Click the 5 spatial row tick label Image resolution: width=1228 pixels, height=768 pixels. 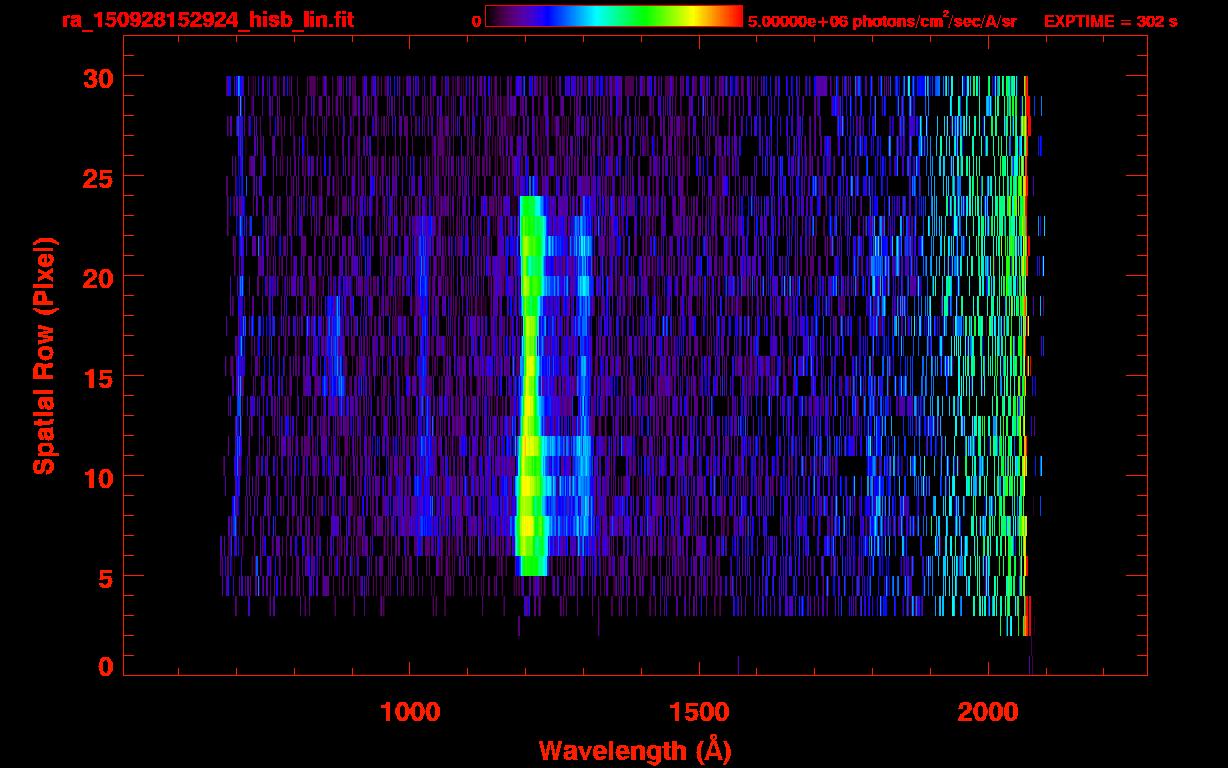pos(103,577)
